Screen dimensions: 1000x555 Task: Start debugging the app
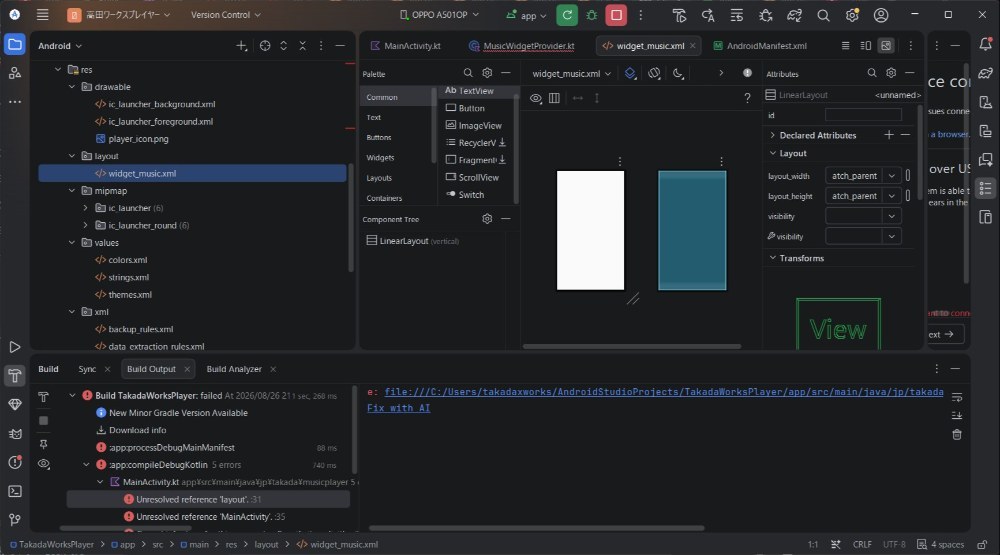click(x=591, y=15)
